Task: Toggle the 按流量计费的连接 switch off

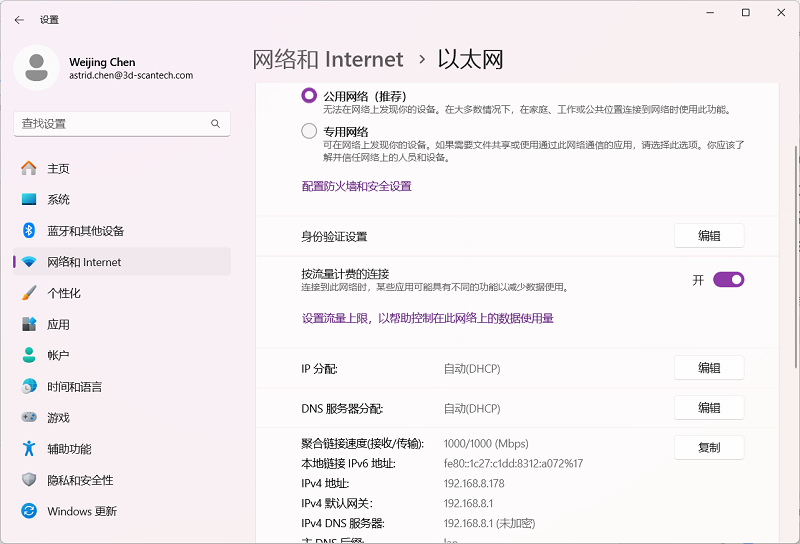Action: 729,280
